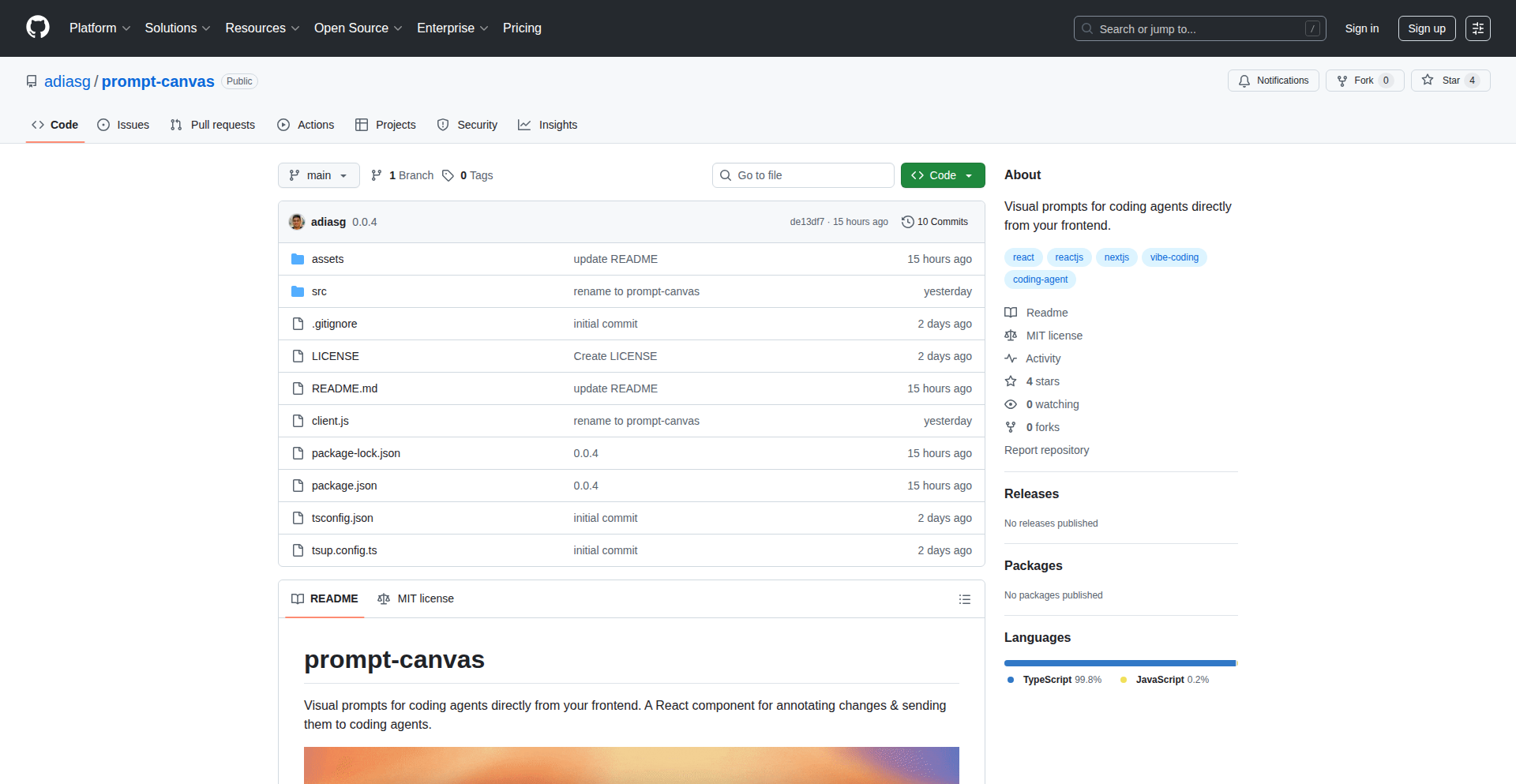The image size is (1516, 784).
Task: Open the 'rename to prompt-canvas' commit for src
Action: pyautogui.click(x=636, y=291)
